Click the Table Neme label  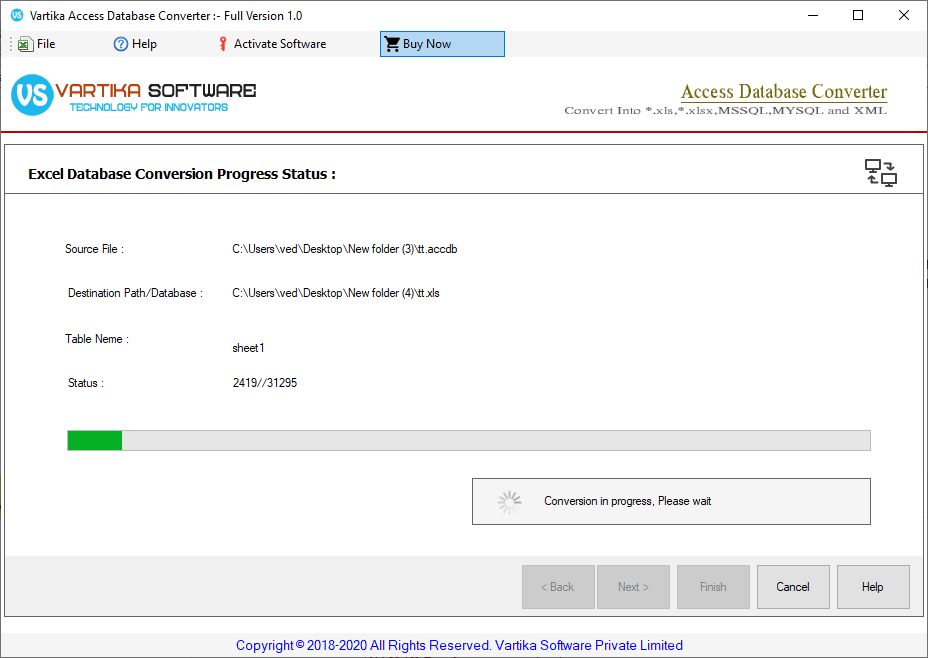[x=96, y=339]
